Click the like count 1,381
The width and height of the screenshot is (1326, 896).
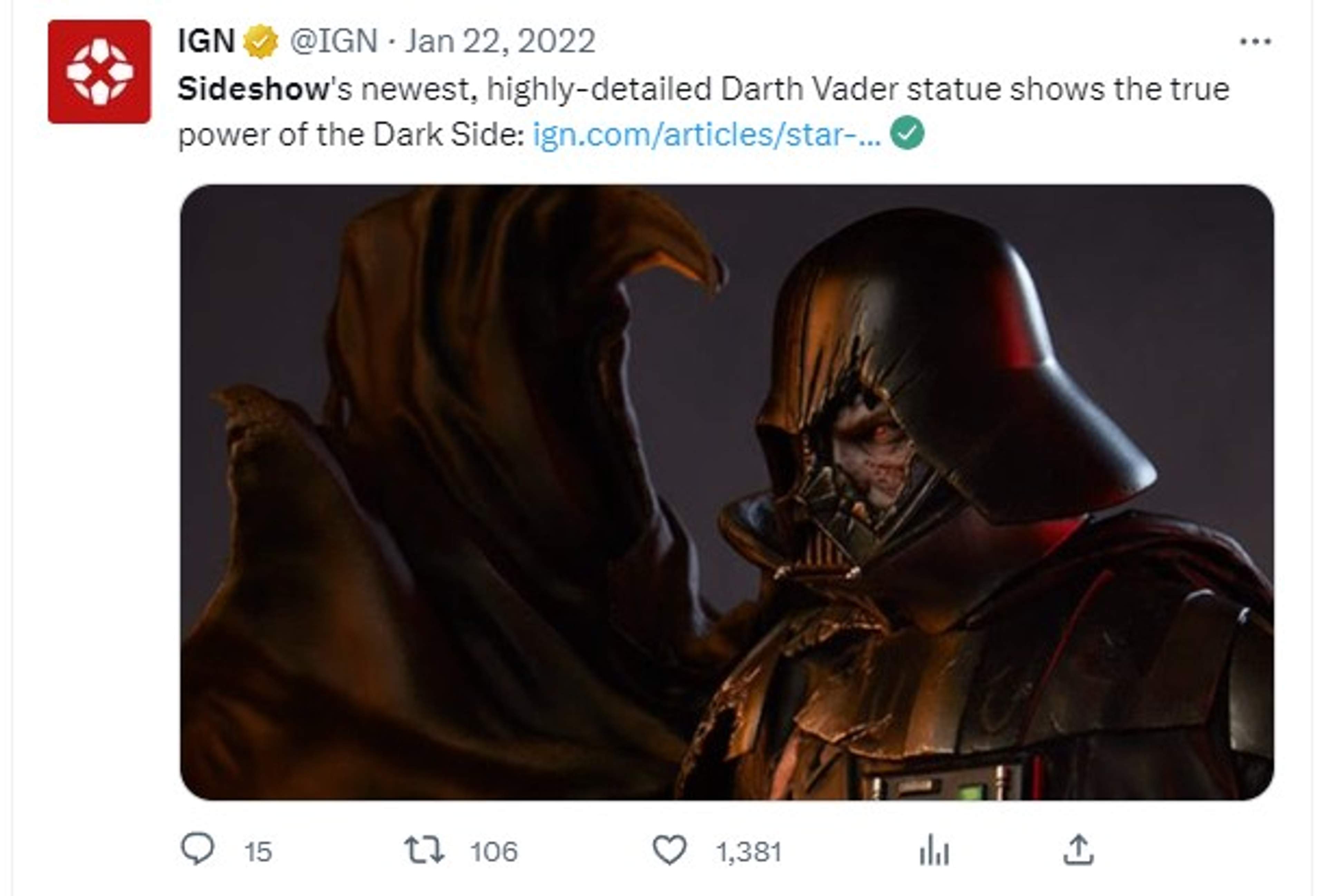pyautogui.click(x=749, y=852)
